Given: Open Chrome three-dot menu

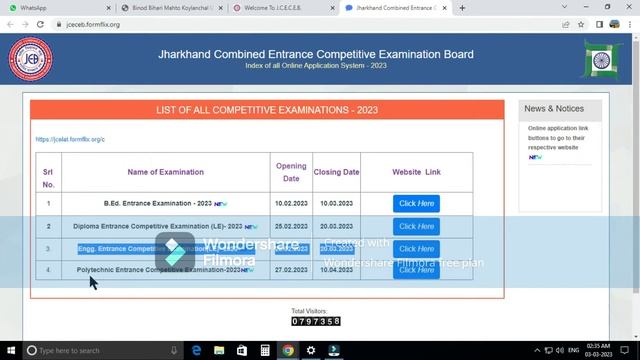Looking at the screenshot, I should pos(630,24).
